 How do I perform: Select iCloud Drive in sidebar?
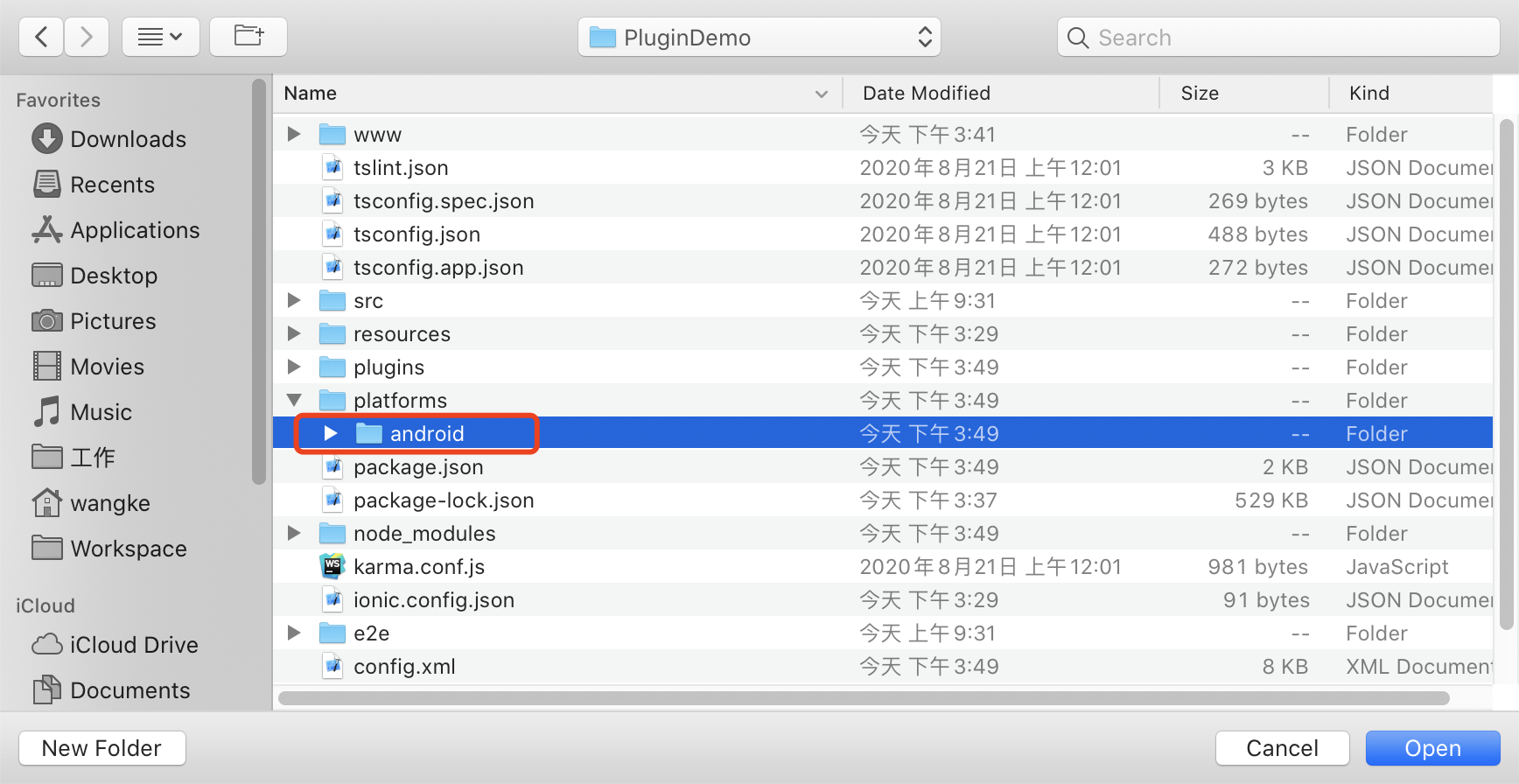tap(133, 645)
